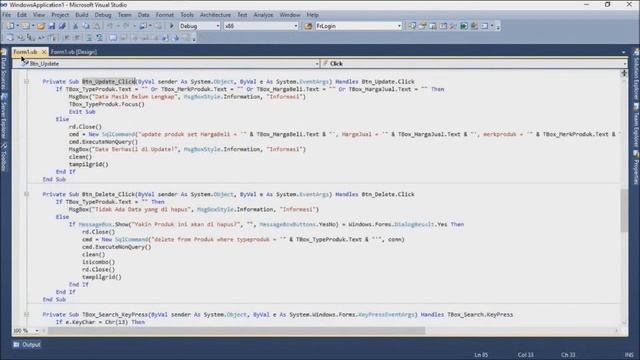640x360 pixels.
Task: Click the Add New Item toolbar icon
Action: click(25, 26)
